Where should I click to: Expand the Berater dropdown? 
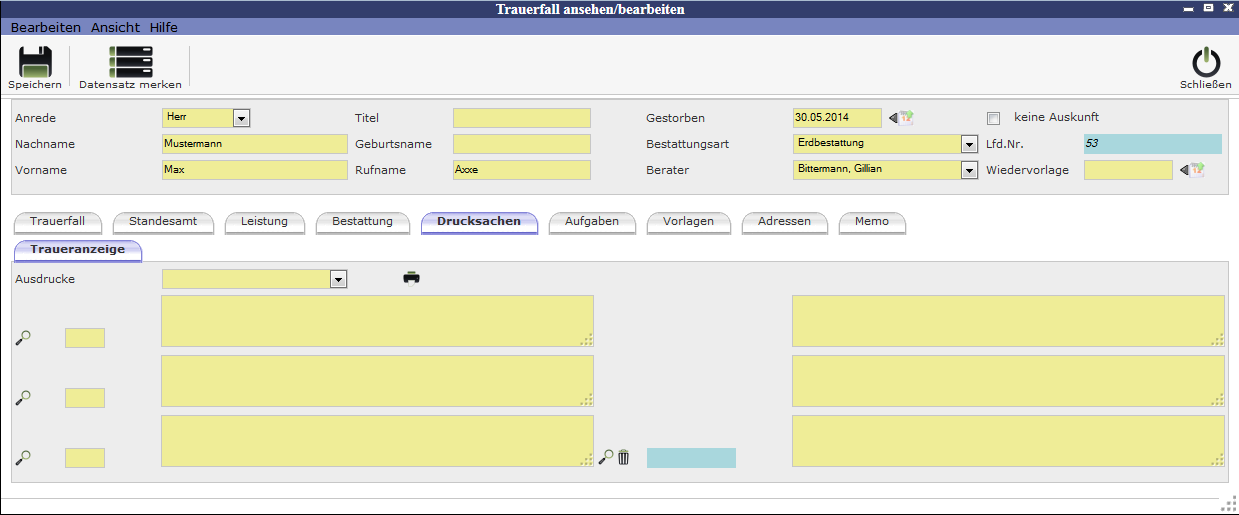click(x=968, y=170)
